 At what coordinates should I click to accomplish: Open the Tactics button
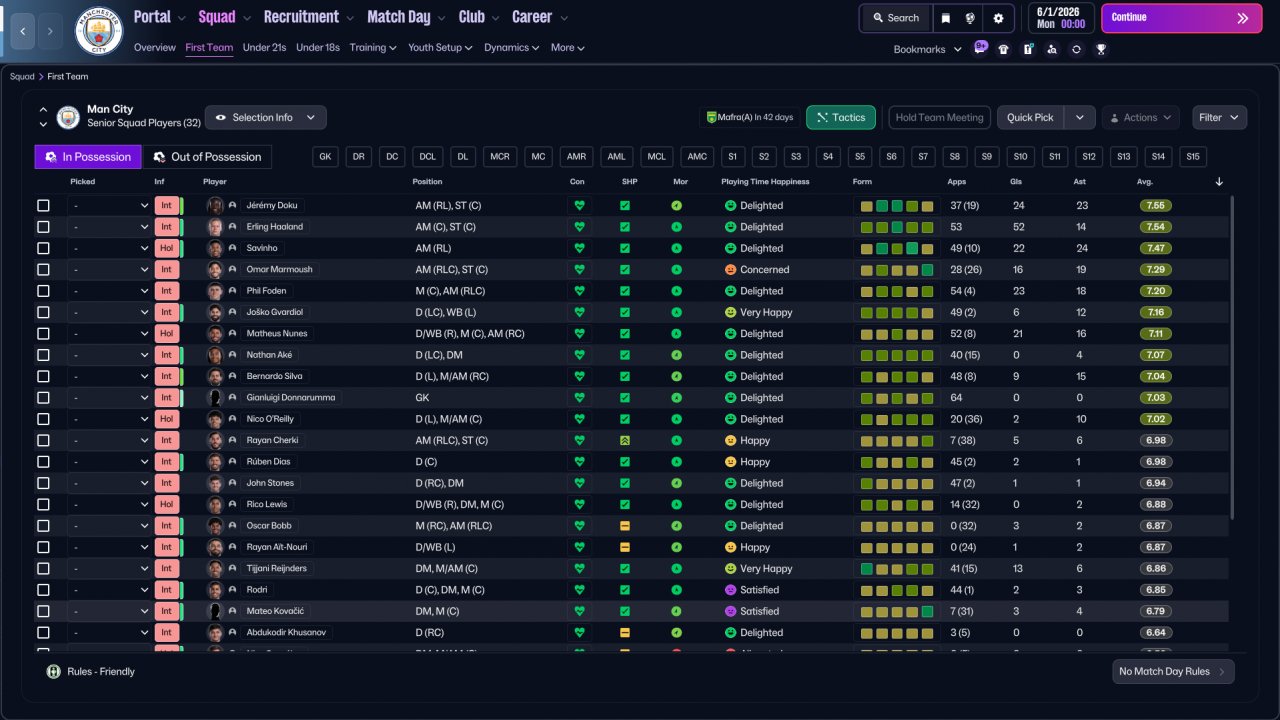(x=841, y=117)
